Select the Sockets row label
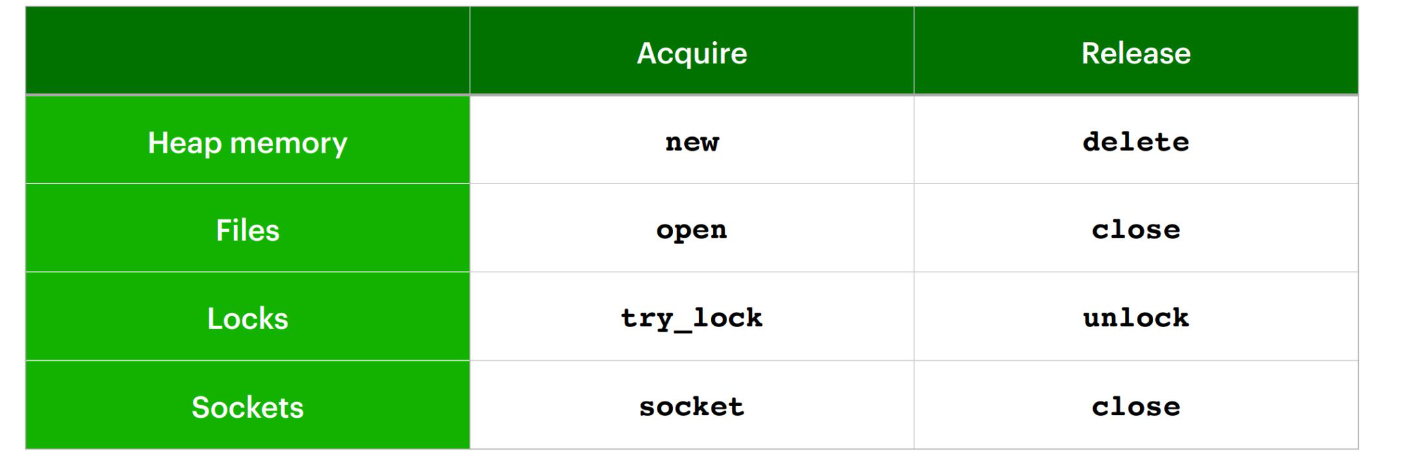Screen dimensions: 1401x466 pos(247,407)
